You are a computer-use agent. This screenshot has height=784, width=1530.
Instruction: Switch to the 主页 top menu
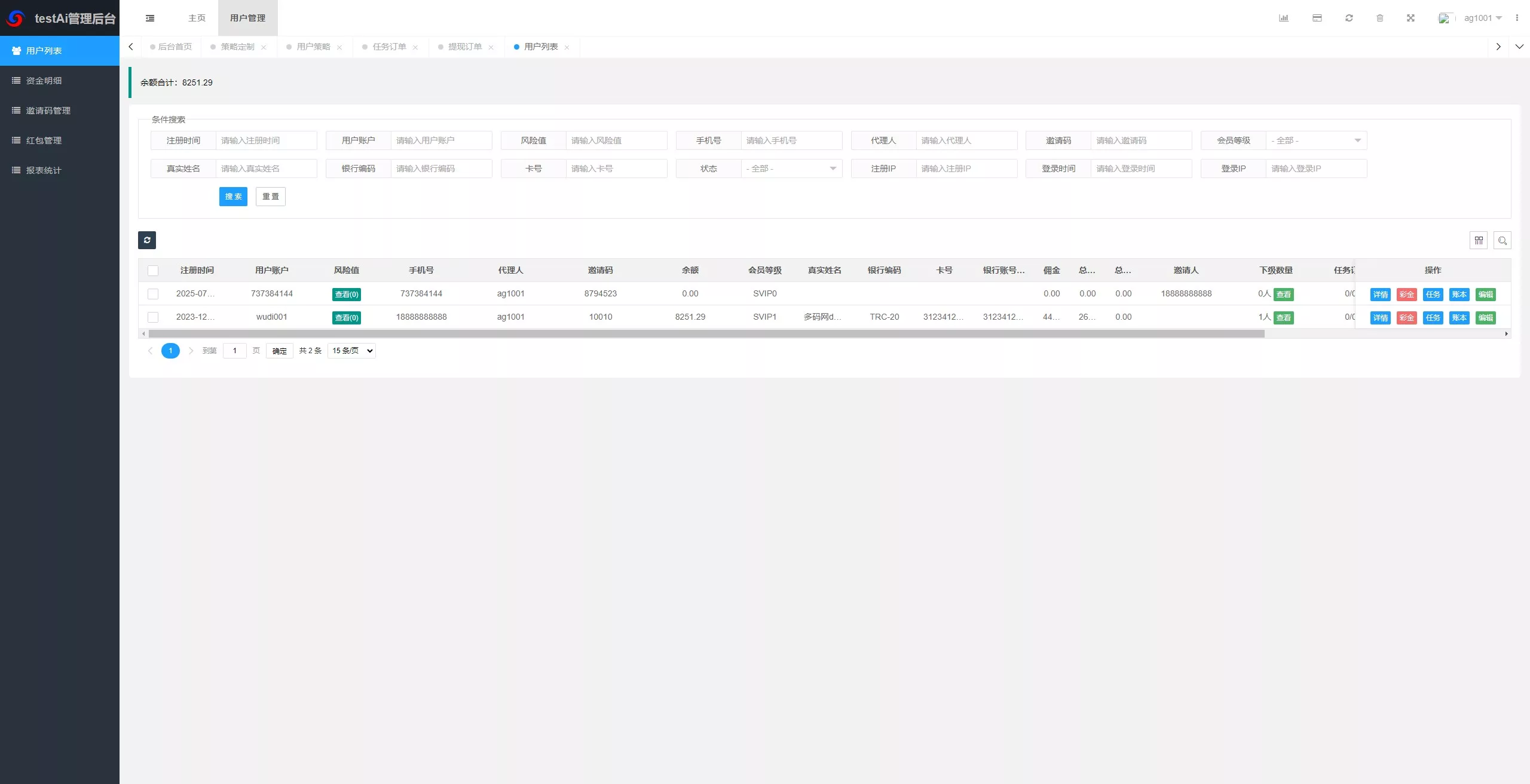pyautogui.click(x=197, y=18)
